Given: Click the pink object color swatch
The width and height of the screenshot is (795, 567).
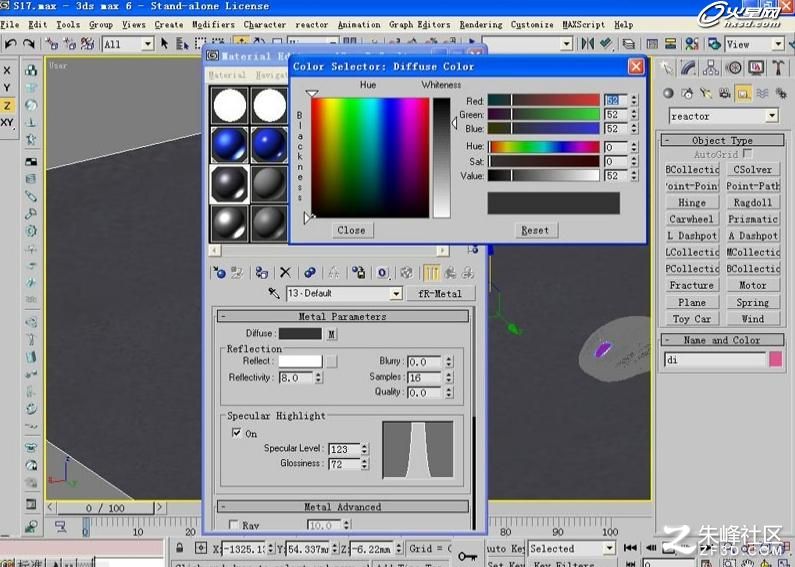Looking at the screenshot, I should 776,359.
